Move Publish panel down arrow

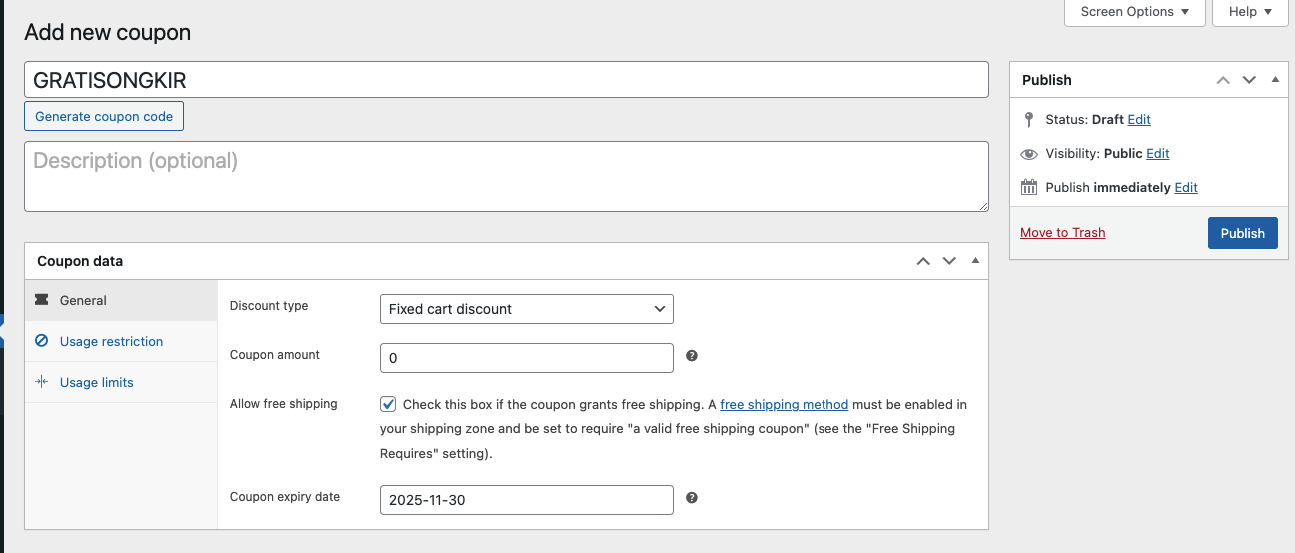tap(1248, 80)
